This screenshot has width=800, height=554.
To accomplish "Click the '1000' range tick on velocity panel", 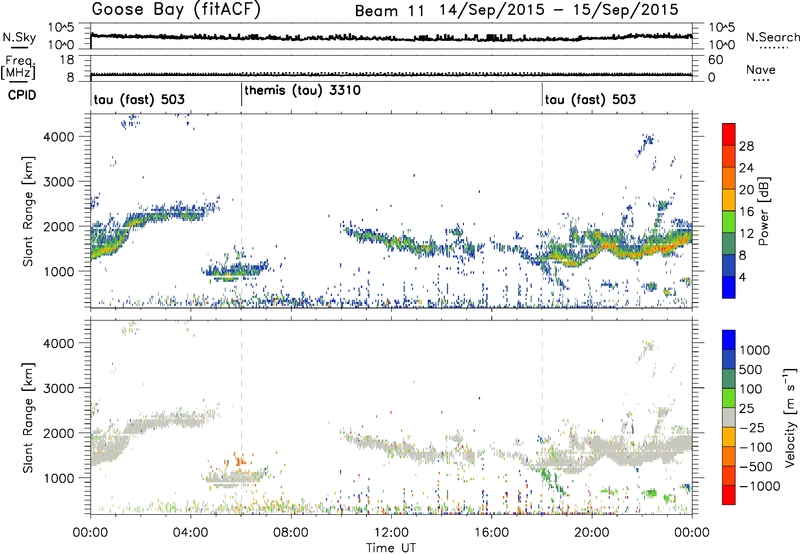I will [58, 478].
